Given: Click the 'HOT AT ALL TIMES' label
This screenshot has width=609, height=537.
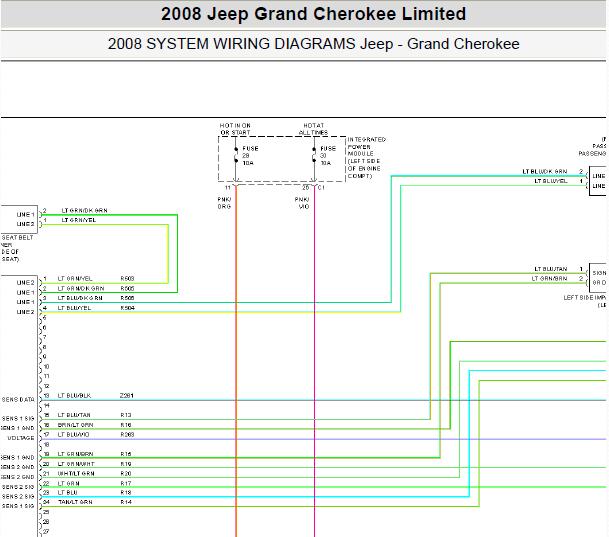Looking at the screenshot, I should [313, 129].
